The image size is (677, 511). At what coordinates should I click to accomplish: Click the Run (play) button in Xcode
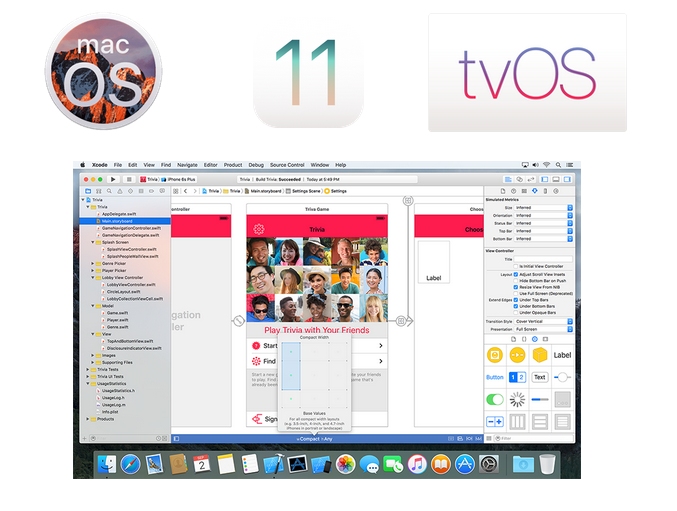[x=113, y=179]
